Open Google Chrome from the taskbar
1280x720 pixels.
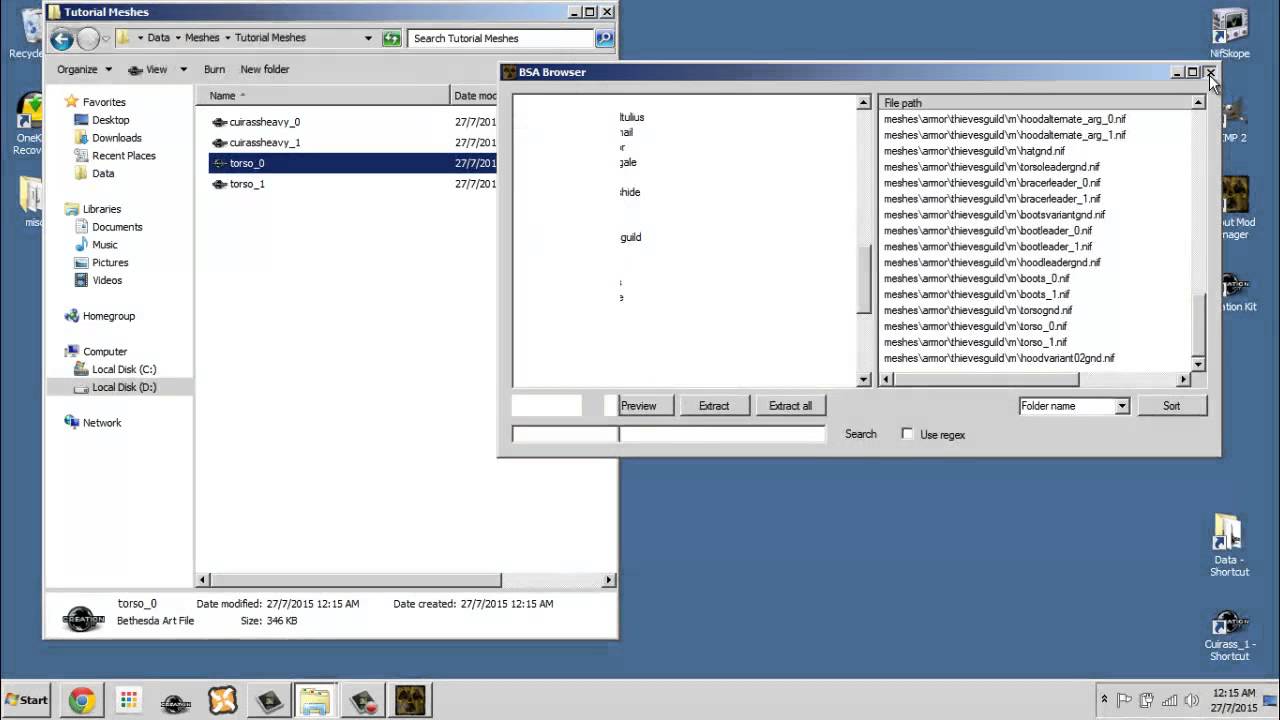[x=82, y=700]
